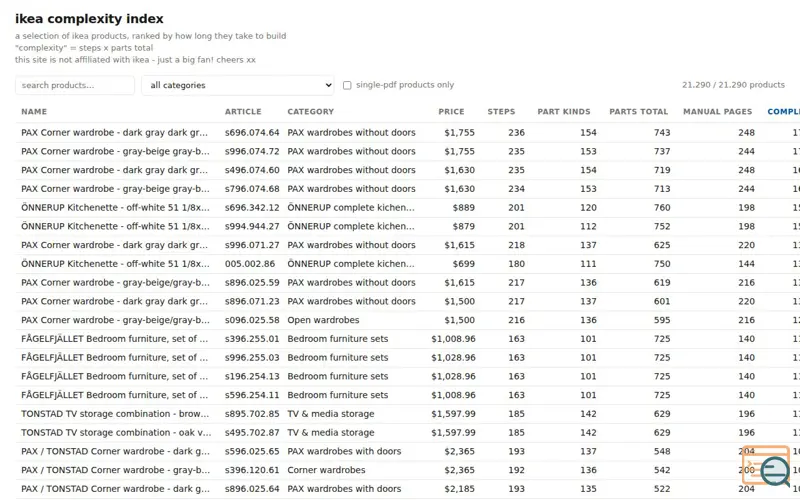The height and width of the screenshot is (500, 800).
Task: Click the ikea complexity index title
Action: tap(89, 19)
